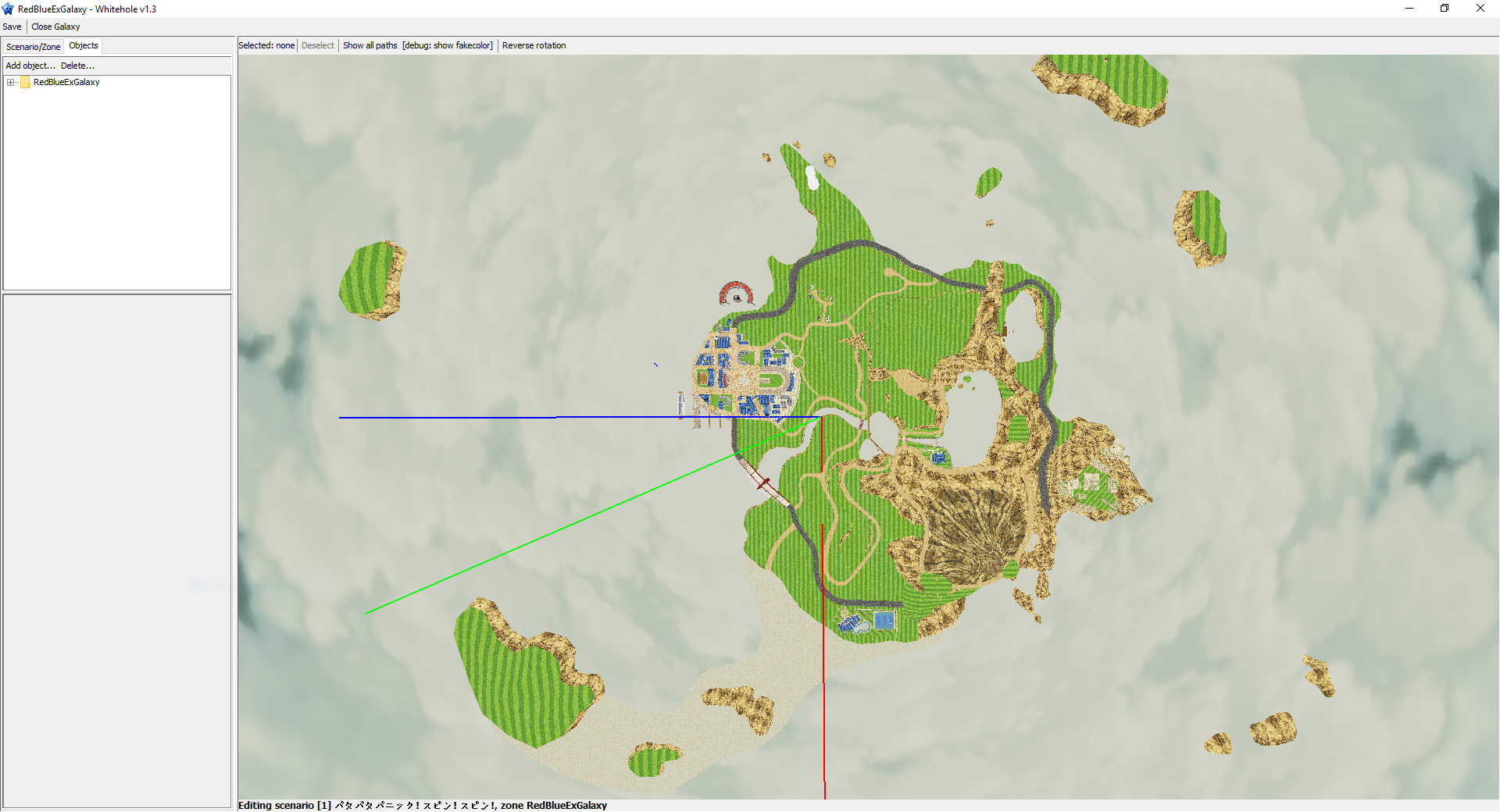Select the red semicircular arch object in viewport
Screen dimensions: 1500x812
pyautogui.click(x=735, y=294)
